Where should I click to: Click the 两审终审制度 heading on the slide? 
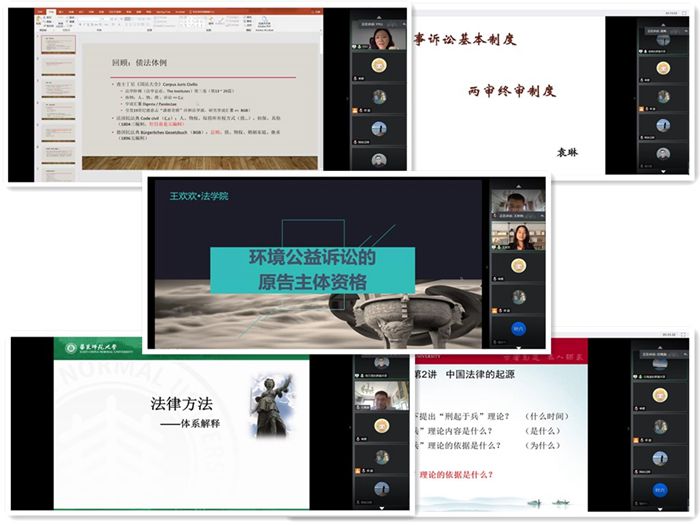pyautogui.click(x=510, y=92)
